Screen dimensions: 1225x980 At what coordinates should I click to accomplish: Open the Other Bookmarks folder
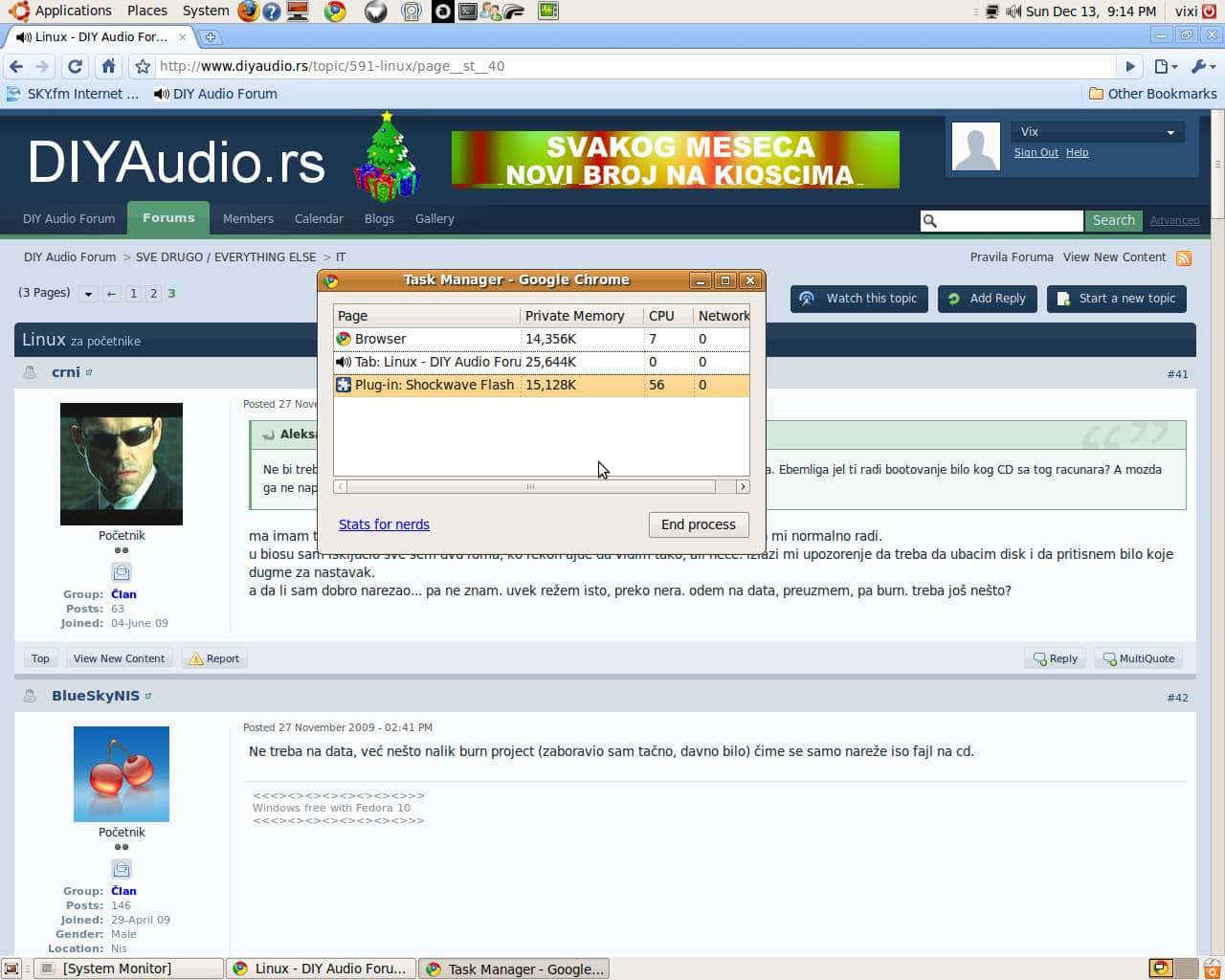(1153, 94)
